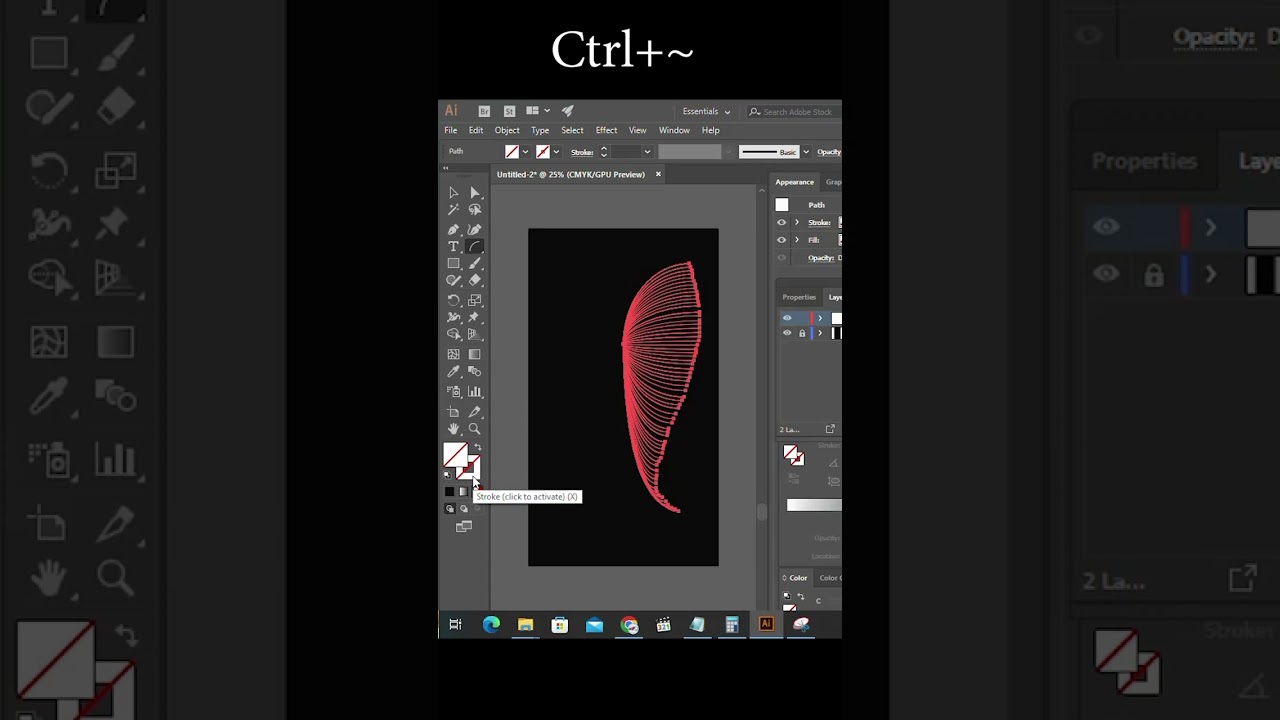Expand the Stroke attribute in Appearance panel
Image resolution: width=1280 pixels, height=720 pixels.
[x=797, y=222]
